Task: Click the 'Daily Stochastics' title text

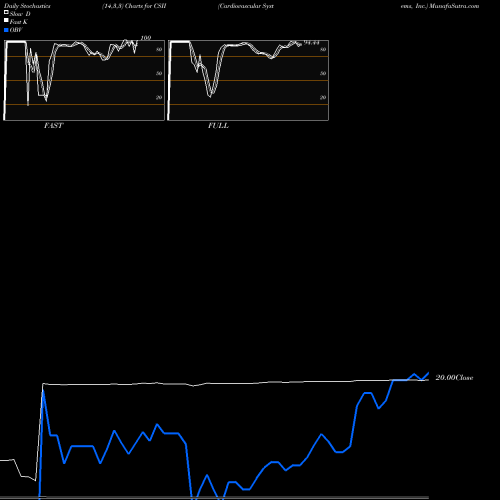Action: (x=27, y=6)
